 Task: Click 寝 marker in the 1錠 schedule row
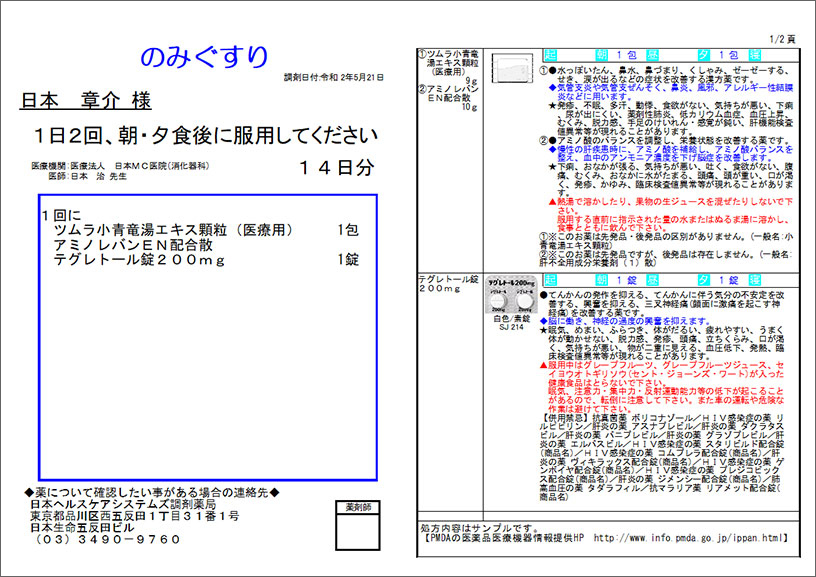tap(755, 280)
